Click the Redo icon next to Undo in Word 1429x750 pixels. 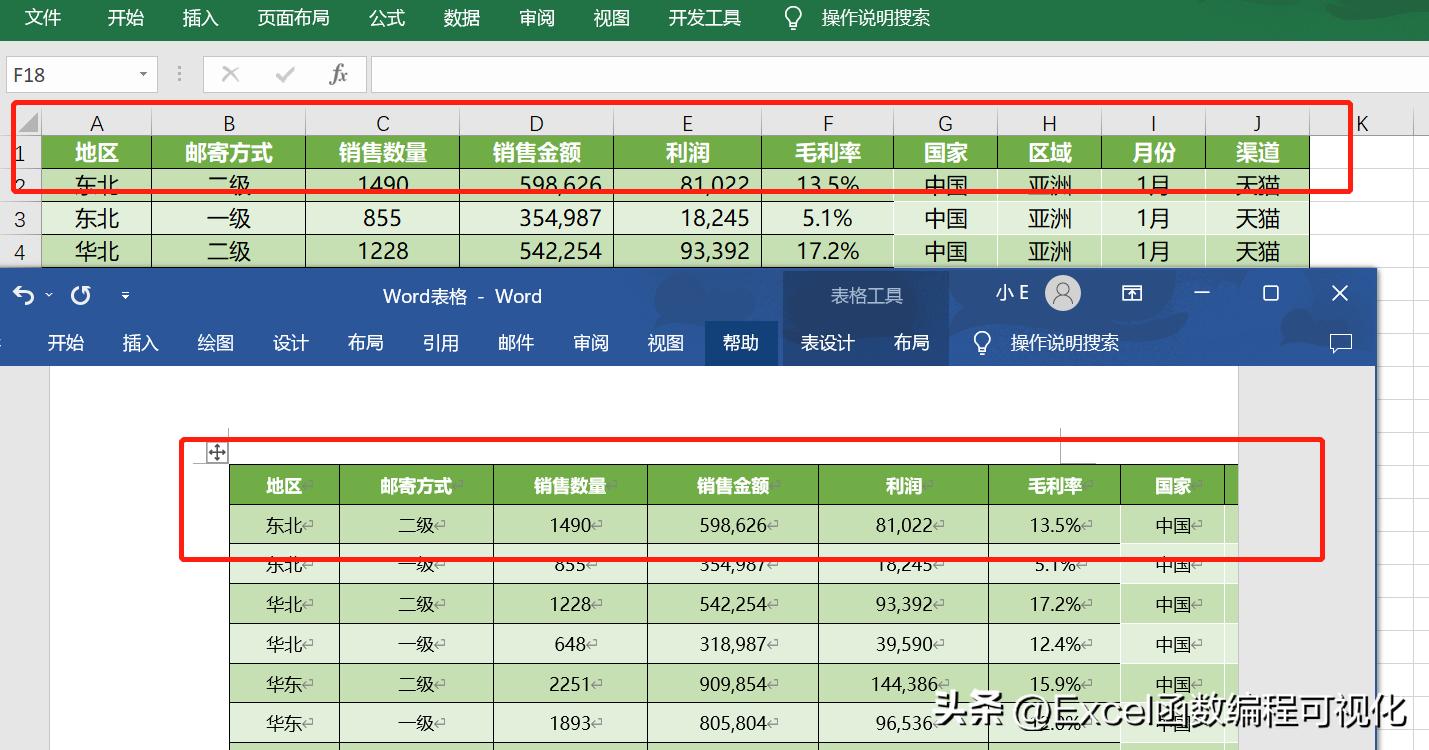click(80, 295)
